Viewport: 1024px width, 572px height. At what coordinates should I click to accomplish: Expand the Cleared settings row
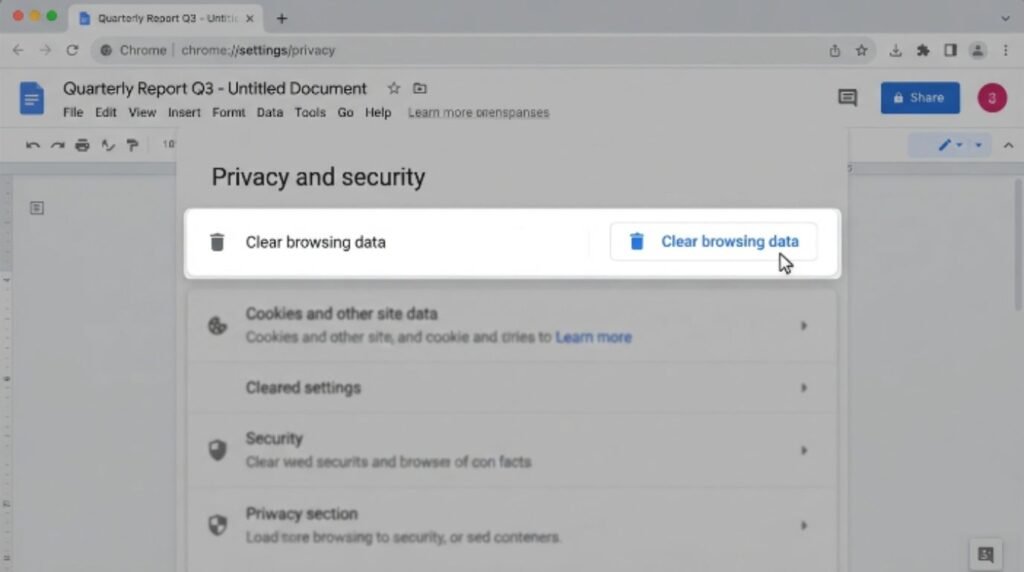(511, 388)
